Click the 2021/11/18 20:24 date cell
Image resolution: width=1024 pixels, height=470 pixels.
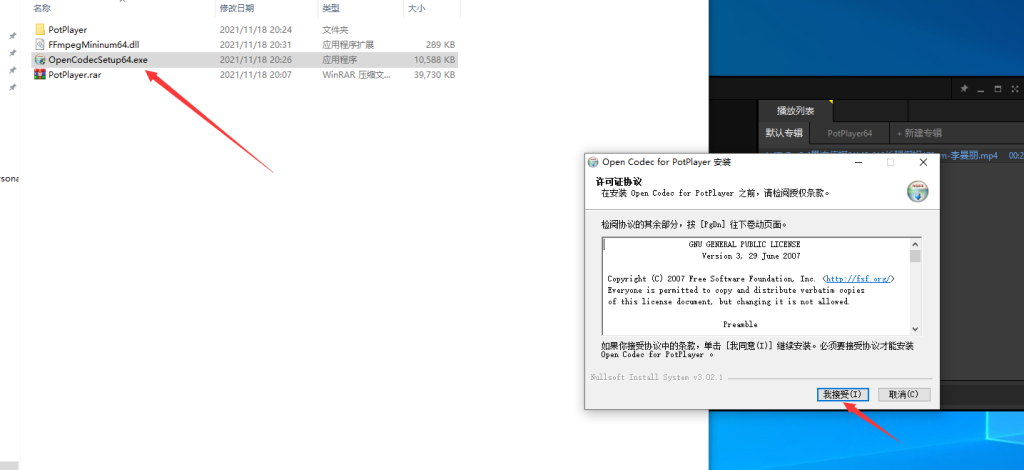pyautogui.click(x=255, y=29)
